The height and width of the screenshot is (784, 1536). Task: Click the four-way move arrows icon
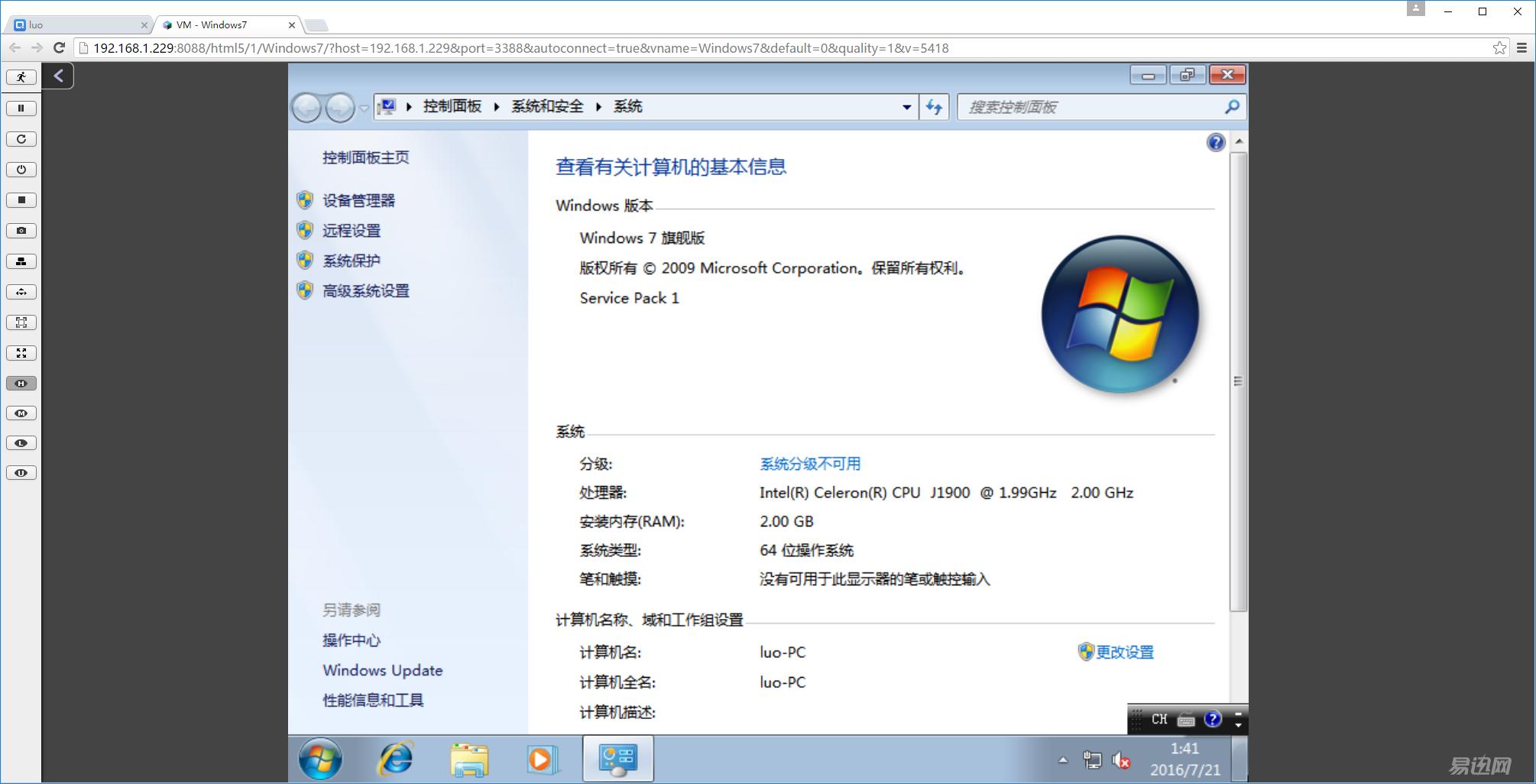click(x=21, y=292)
